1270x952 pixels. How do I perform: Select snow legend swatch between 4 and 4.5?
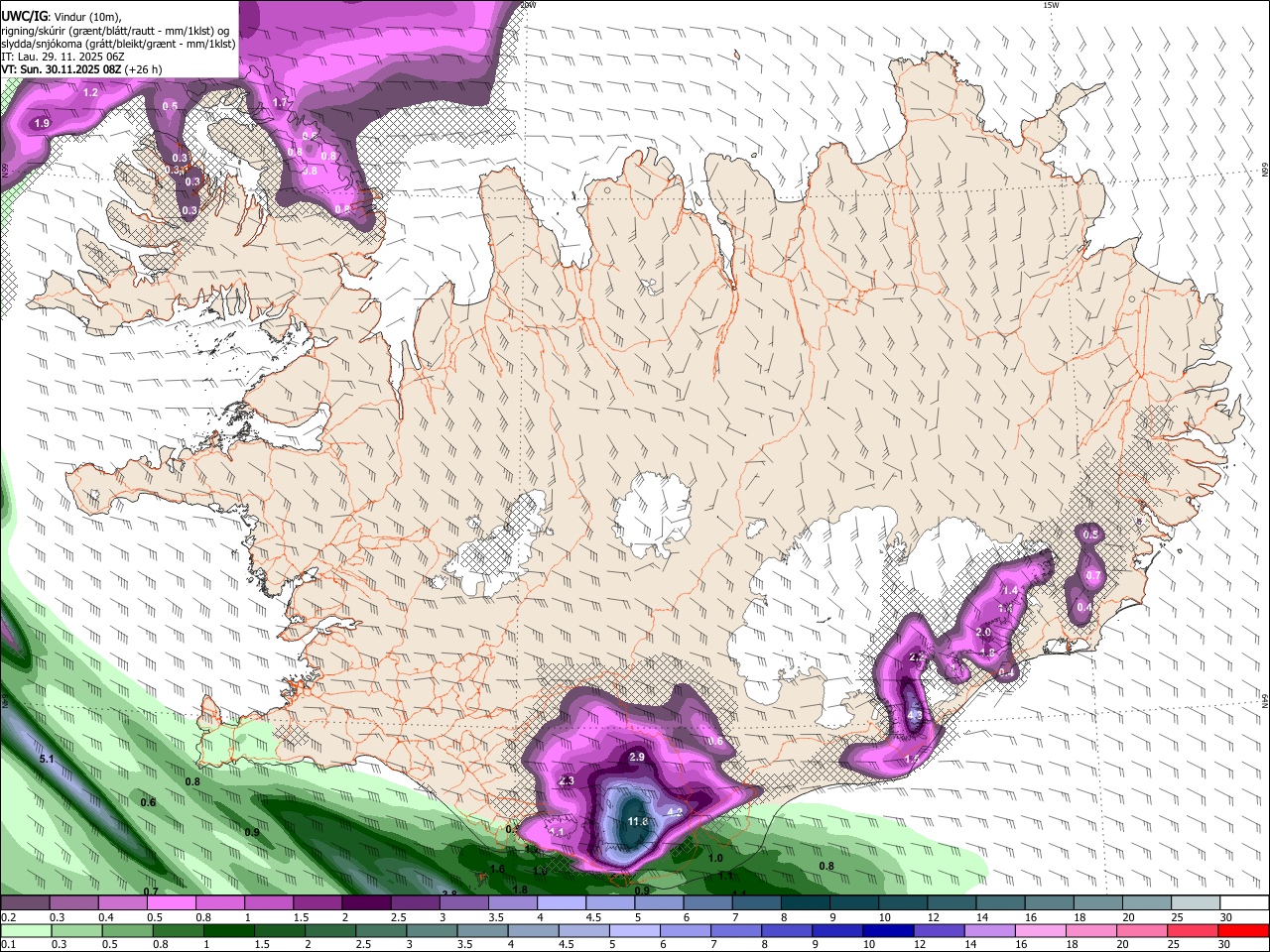coord(562,902)
